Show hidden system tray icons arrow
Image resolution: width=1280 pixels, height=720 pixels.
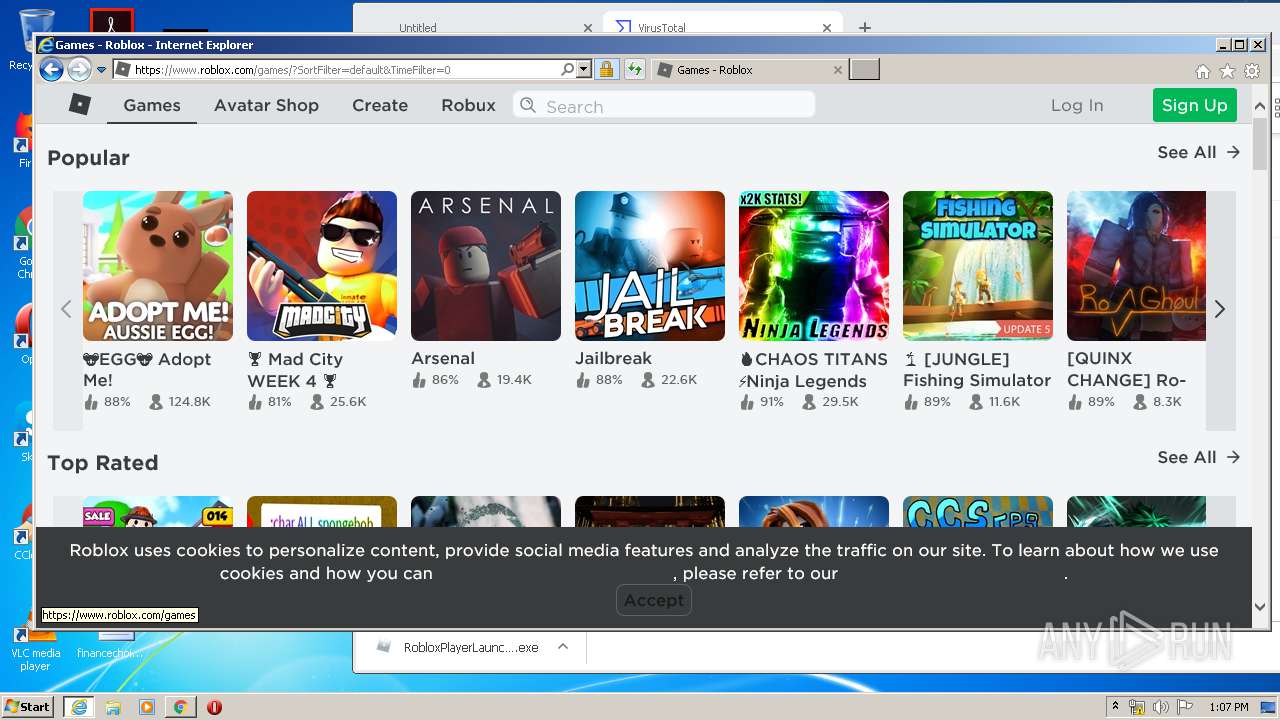click(1115, 706)
